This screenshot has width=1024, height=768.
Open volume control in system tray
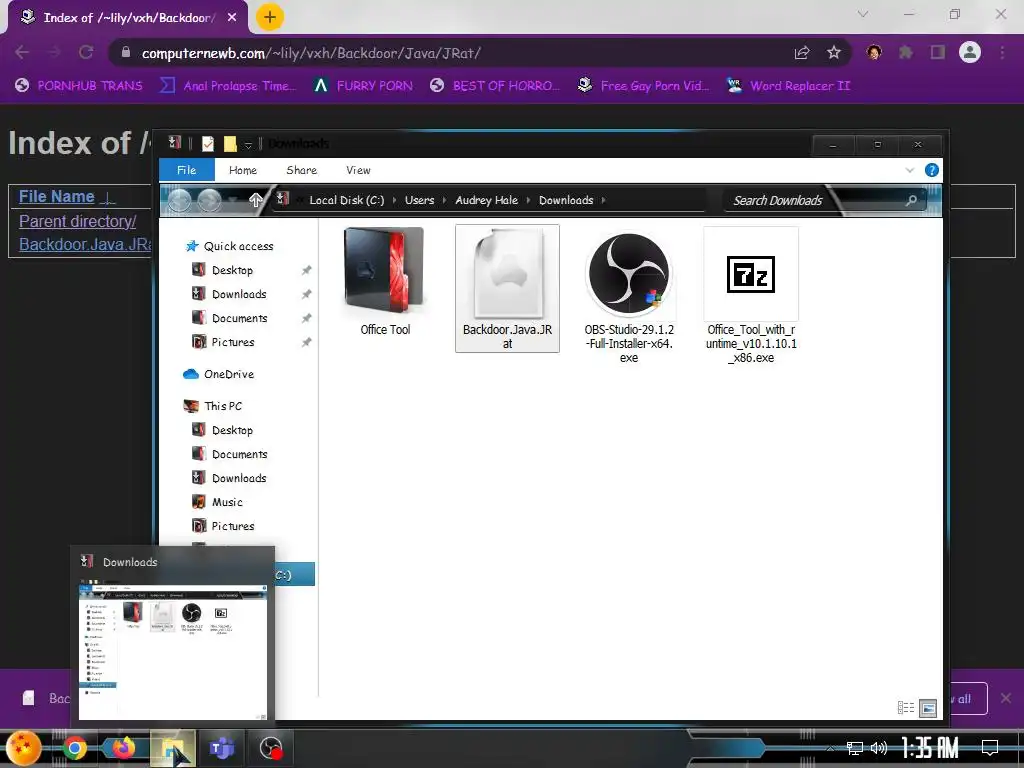click(879, 748)
